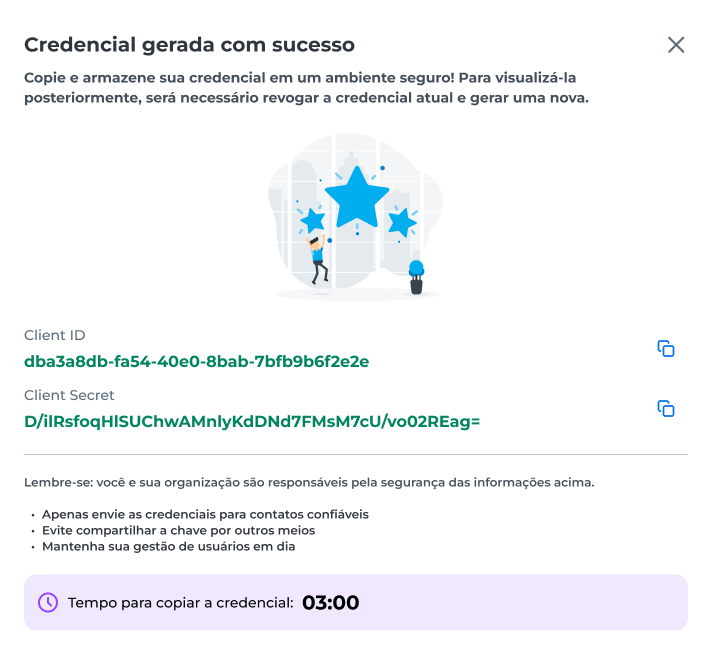Screen dimensions: 712x663
Task: Click the 'Lembre-se' reminder sentence
Action: 309,482
